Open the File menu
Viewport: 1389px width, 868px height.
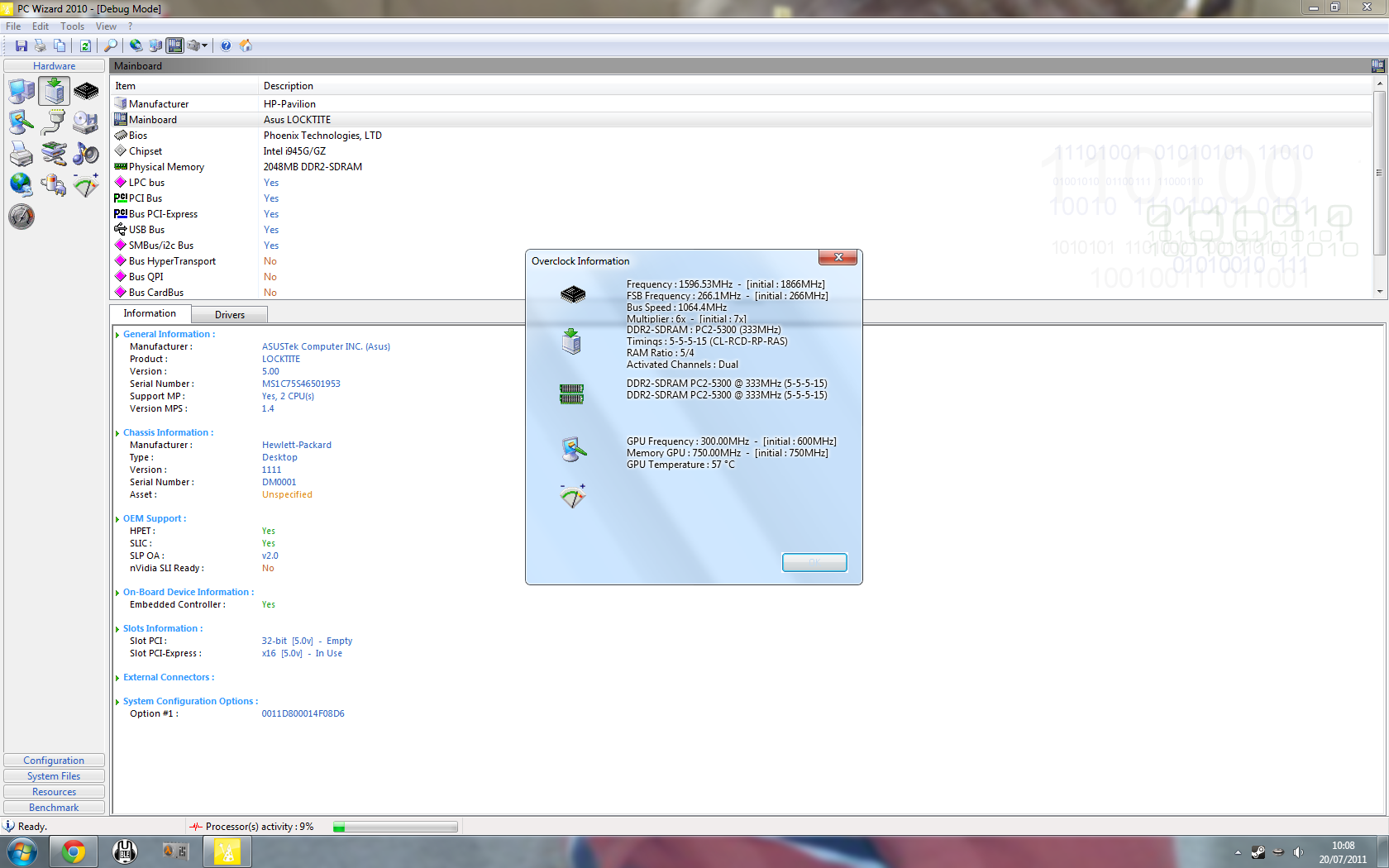pyautogui.click(x=13, y=26)
